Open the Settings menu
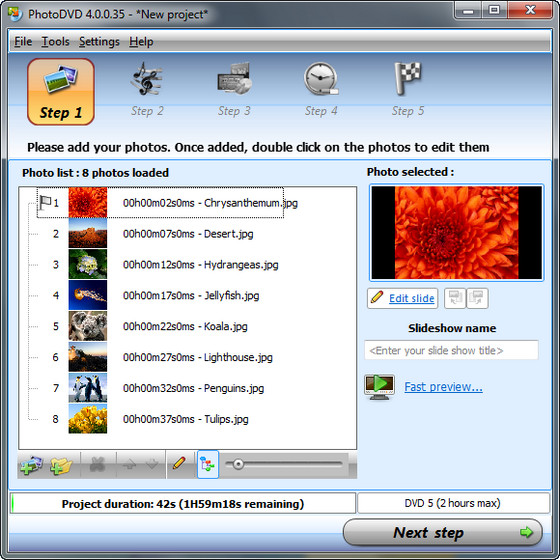Viewport: 560px width, 560px height. click(x=99, y=42)
